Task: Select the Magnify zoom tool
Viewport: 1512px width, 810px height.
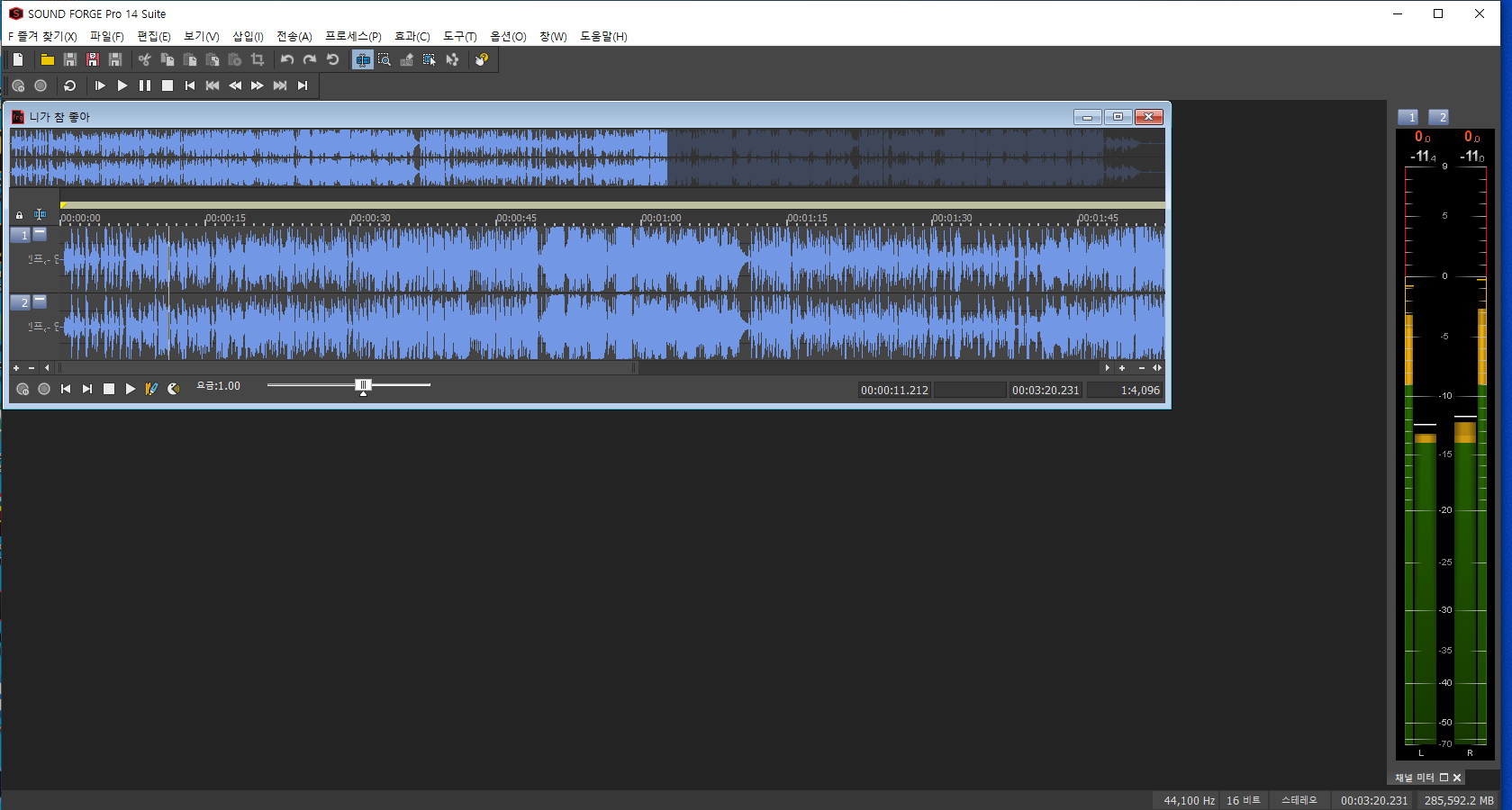Action: (x=385, y=59)
